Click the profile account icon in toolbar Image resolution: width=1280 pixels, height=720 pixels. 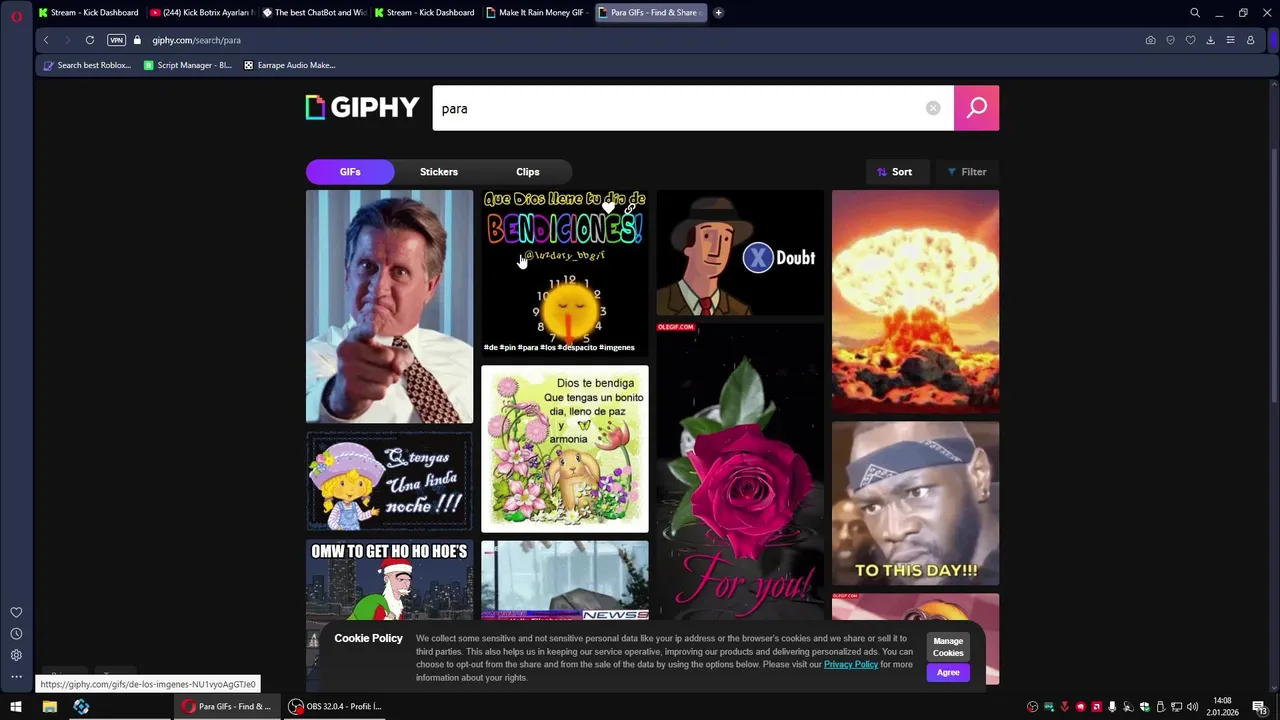(x=1250, y=40)
